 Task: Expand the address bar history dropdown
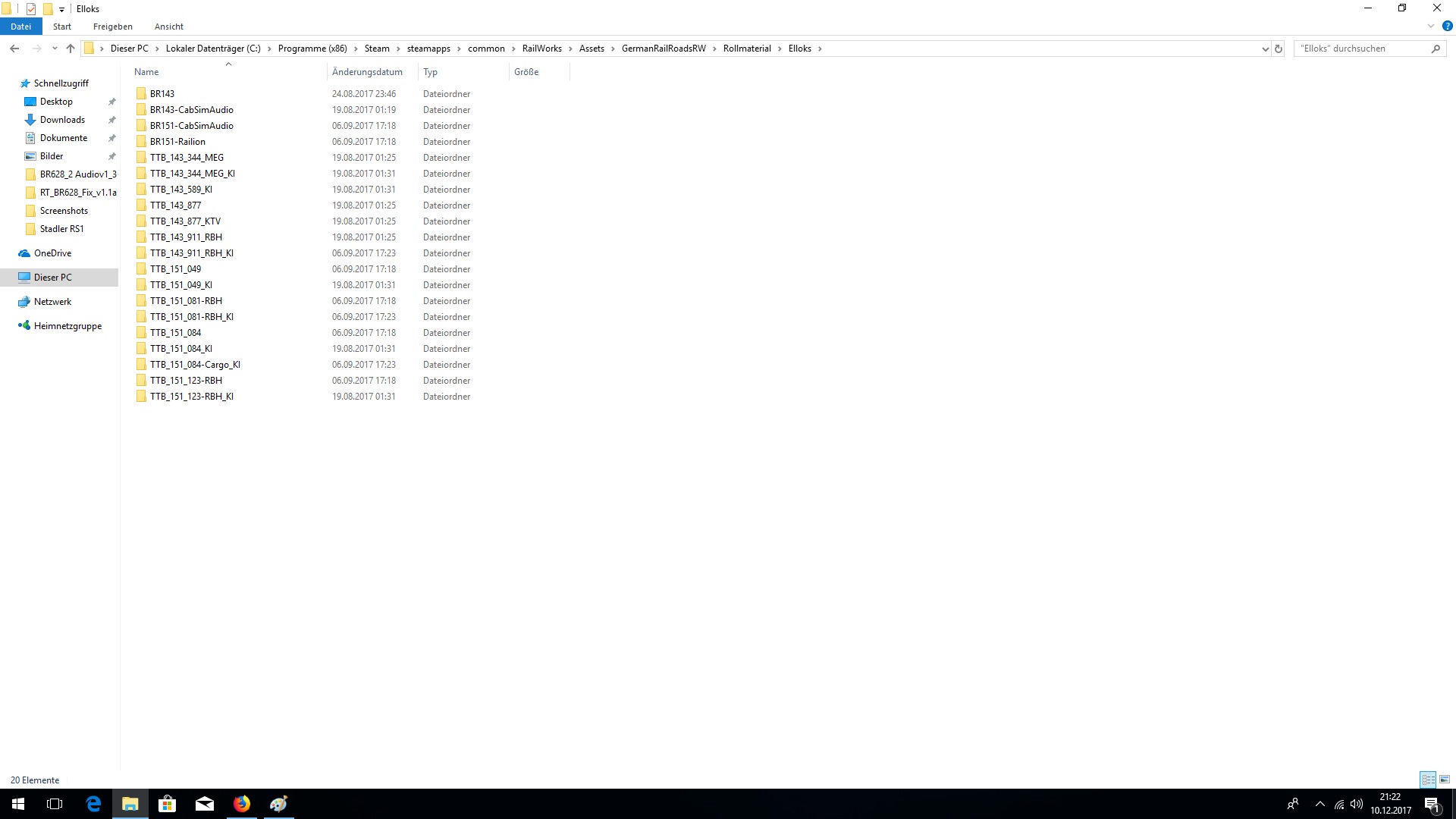1264,49
